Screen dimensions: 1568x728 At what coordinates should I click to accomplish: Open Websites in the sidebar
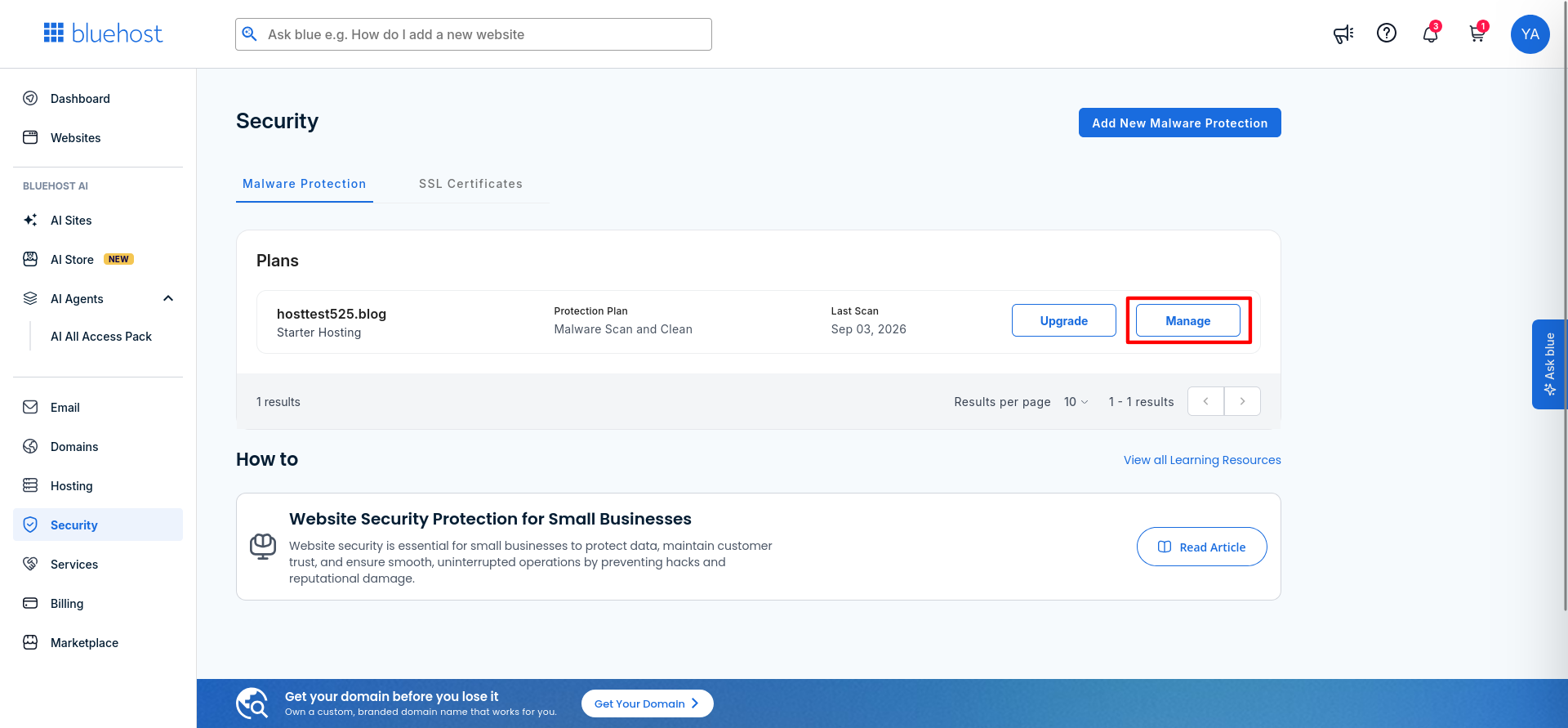[98, 137]
